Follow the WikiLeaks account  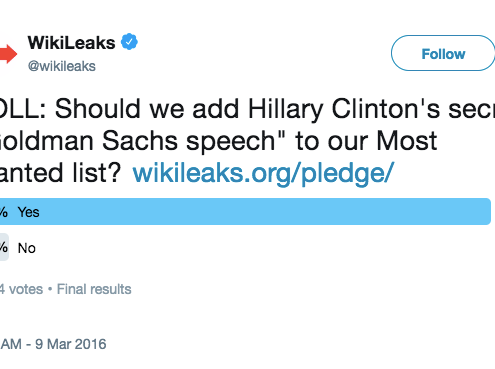tap(443, 53)
